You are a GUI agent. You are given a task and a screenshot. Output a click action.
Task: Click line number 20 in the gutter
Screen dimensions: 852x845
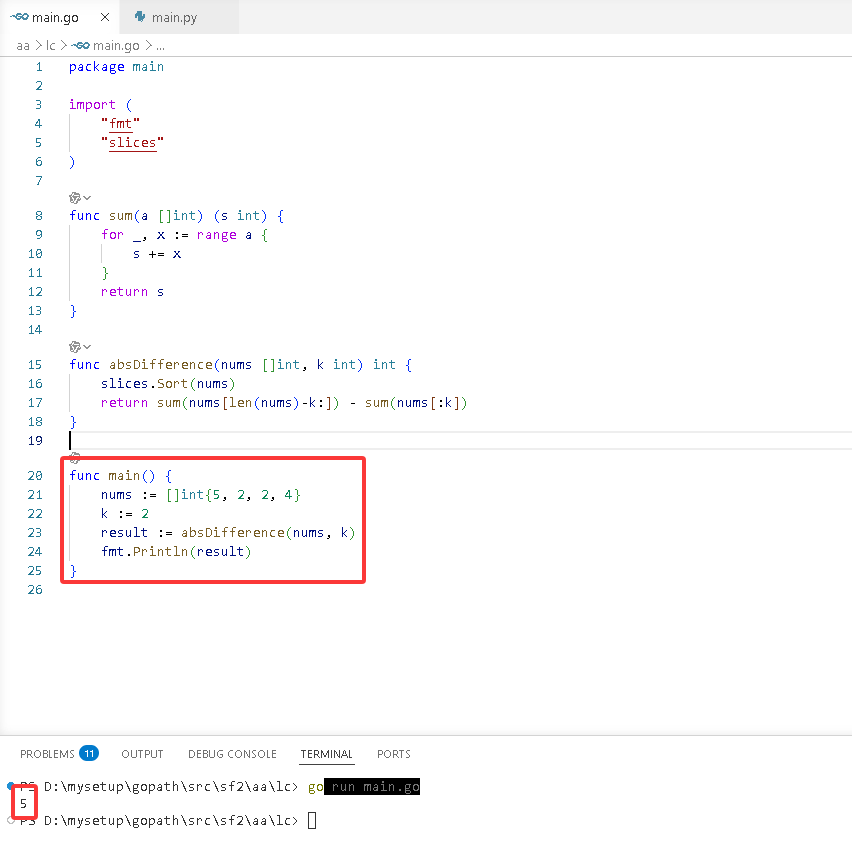coord(35,475)
